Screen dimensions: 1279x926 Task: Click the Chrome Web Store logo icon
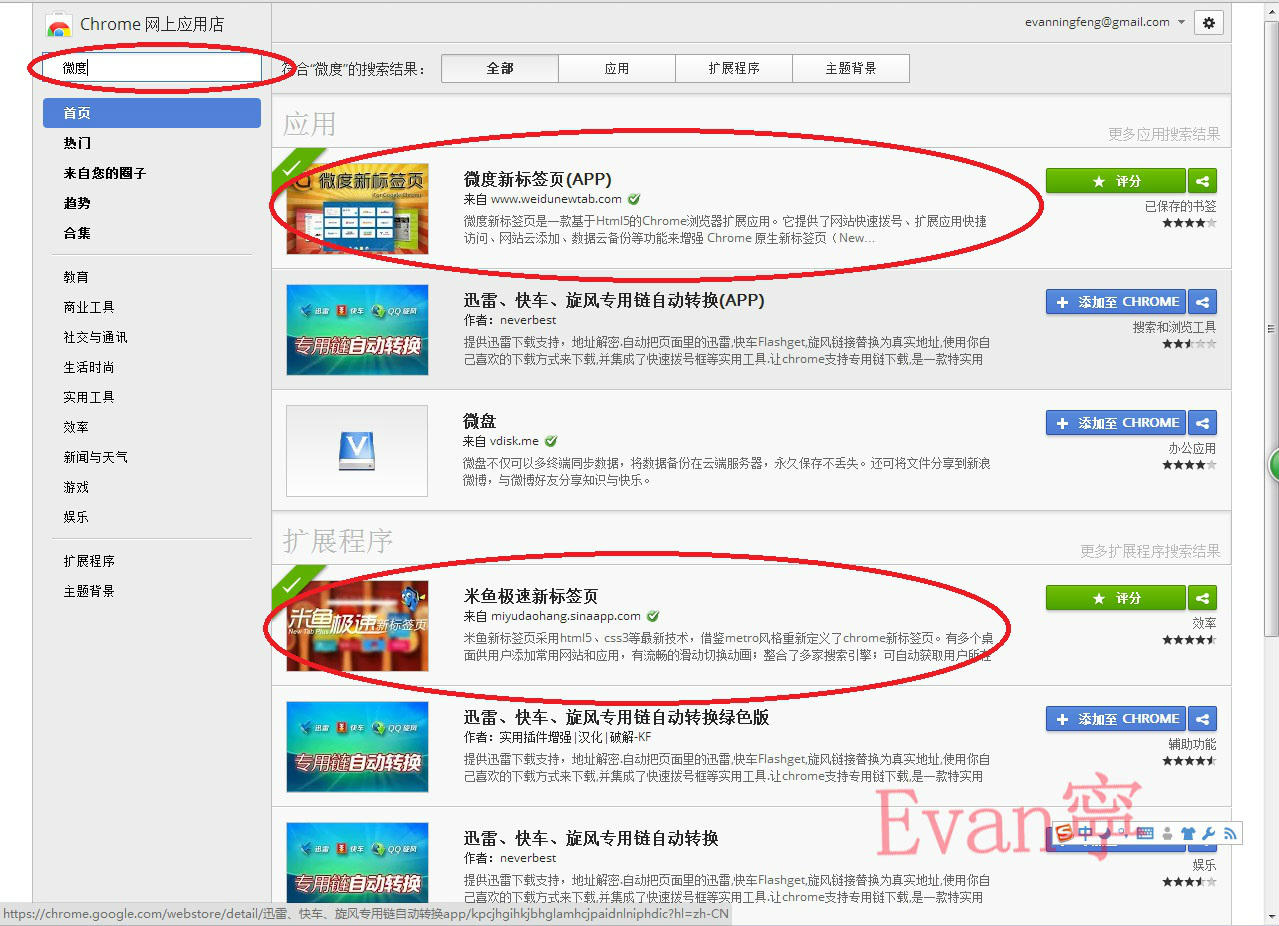coord(58,24)
